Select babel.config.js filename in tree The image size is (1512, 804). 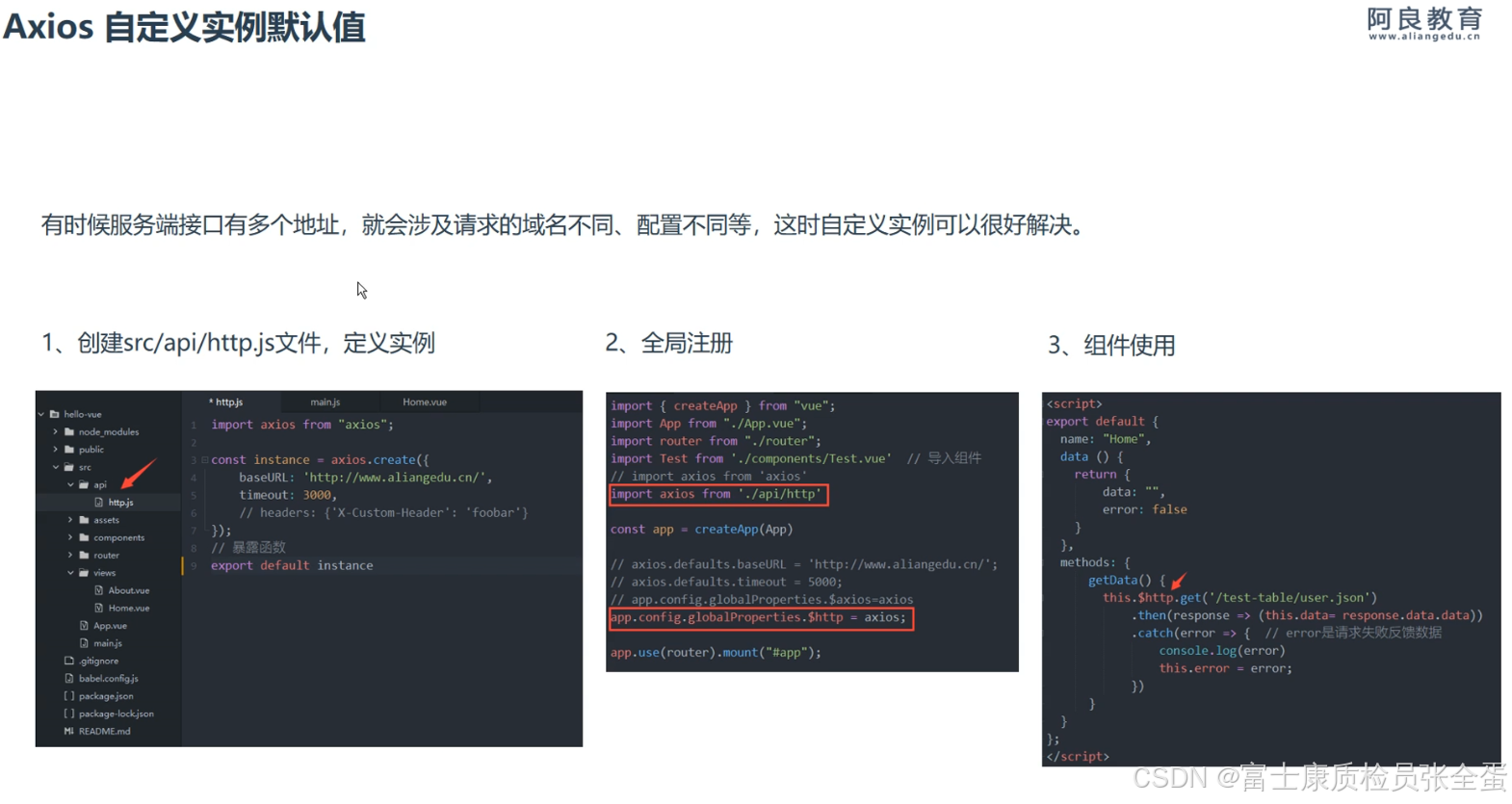[x=109, y=679]
